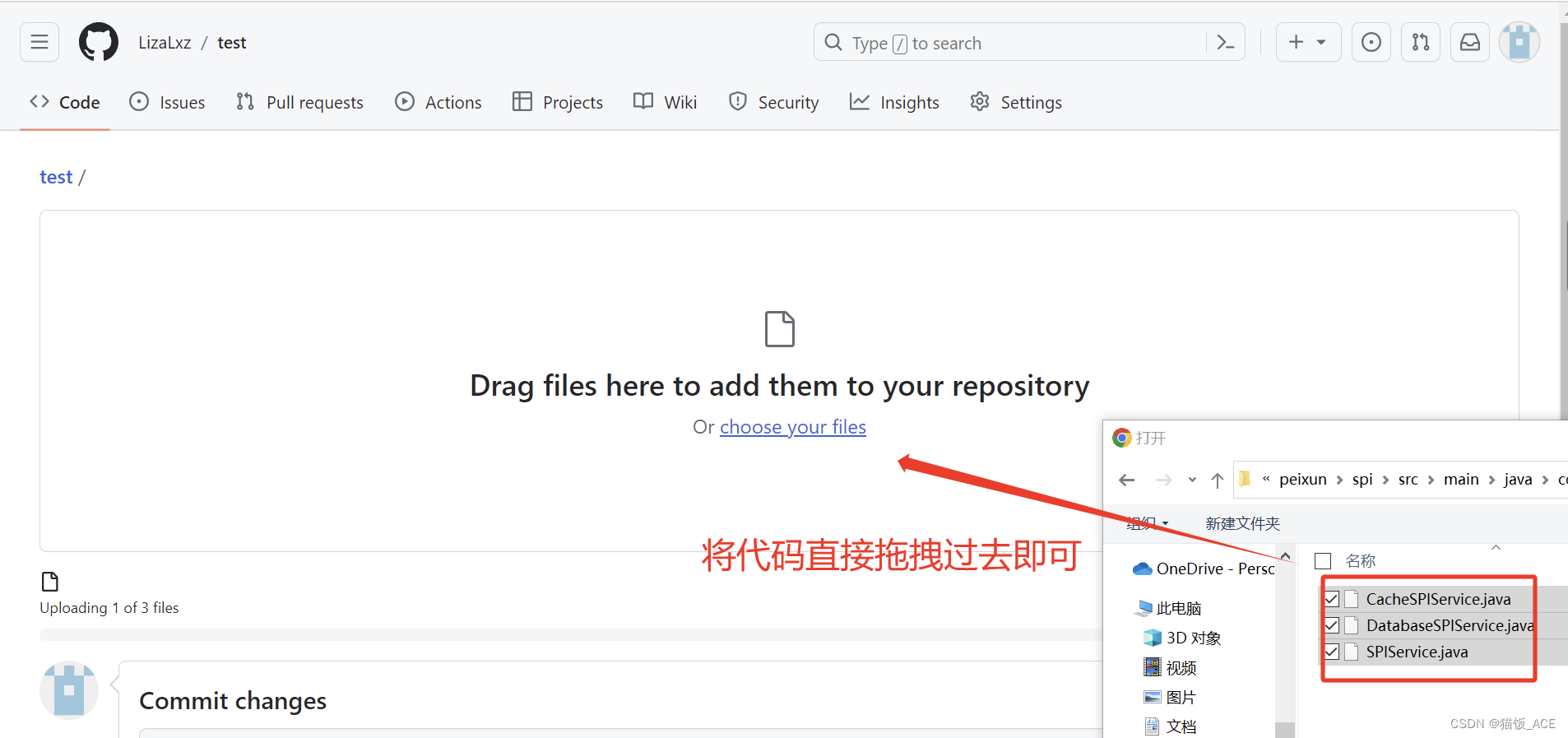Click the test breadcrumb link
Screen dimensions: 1568x738
[56, 177]
